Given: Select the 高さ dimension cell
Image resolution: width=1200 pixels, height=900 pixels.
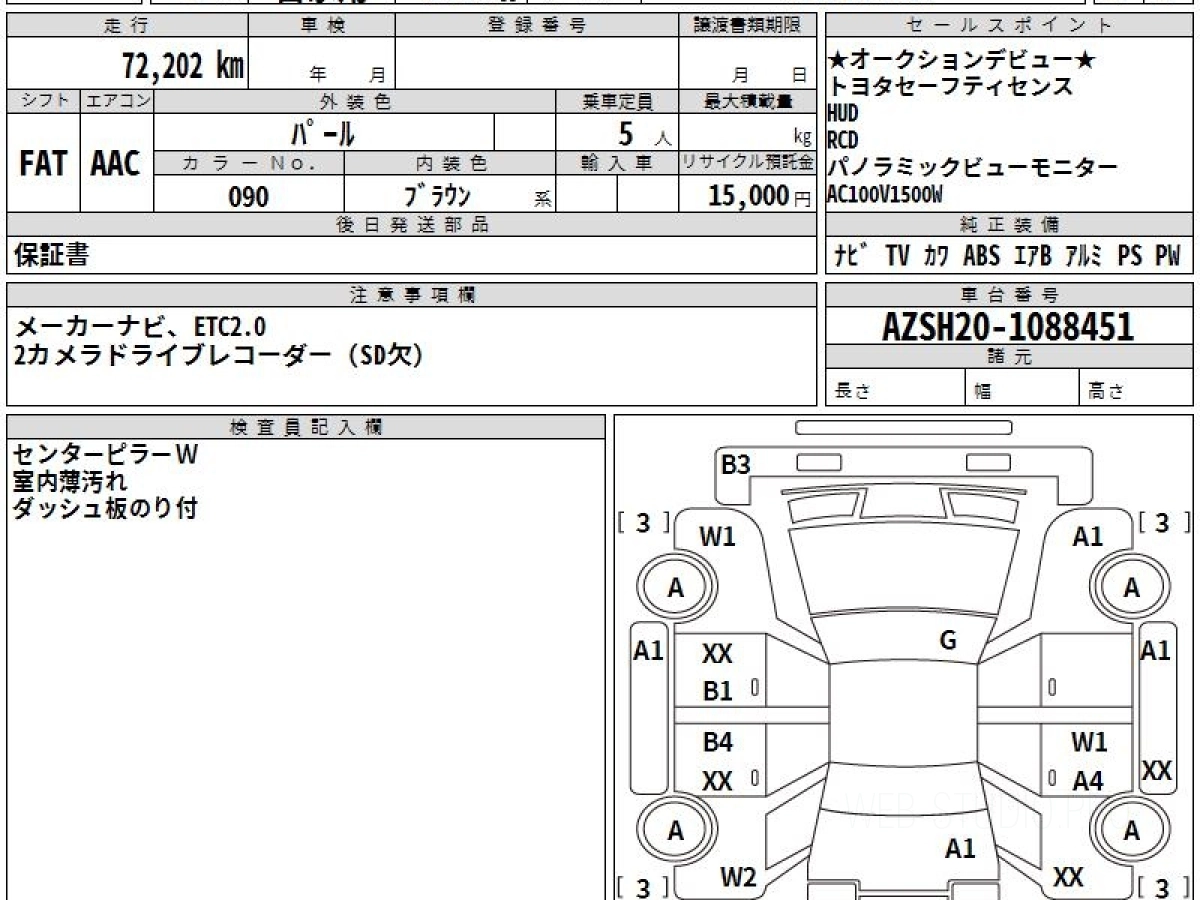Looking at the screenshot, I should coord(1137,388).
